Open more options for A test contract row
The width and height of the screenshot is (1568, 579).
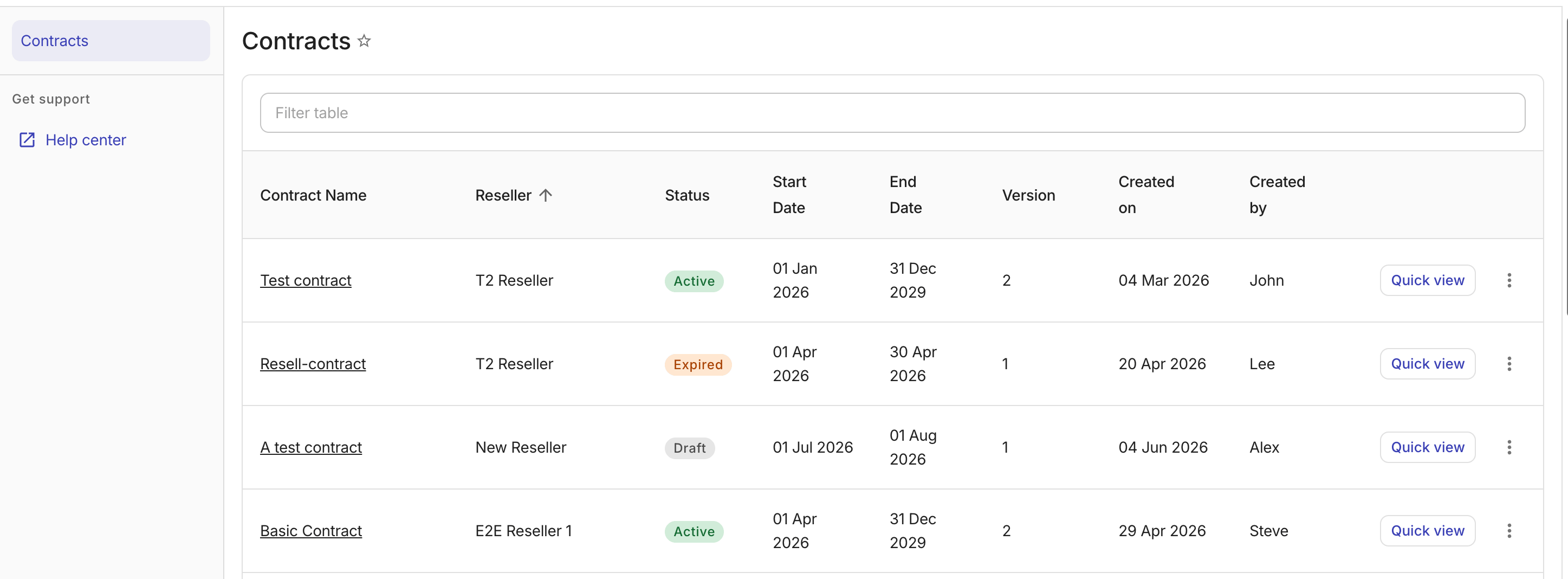(x=1509, y=447)
